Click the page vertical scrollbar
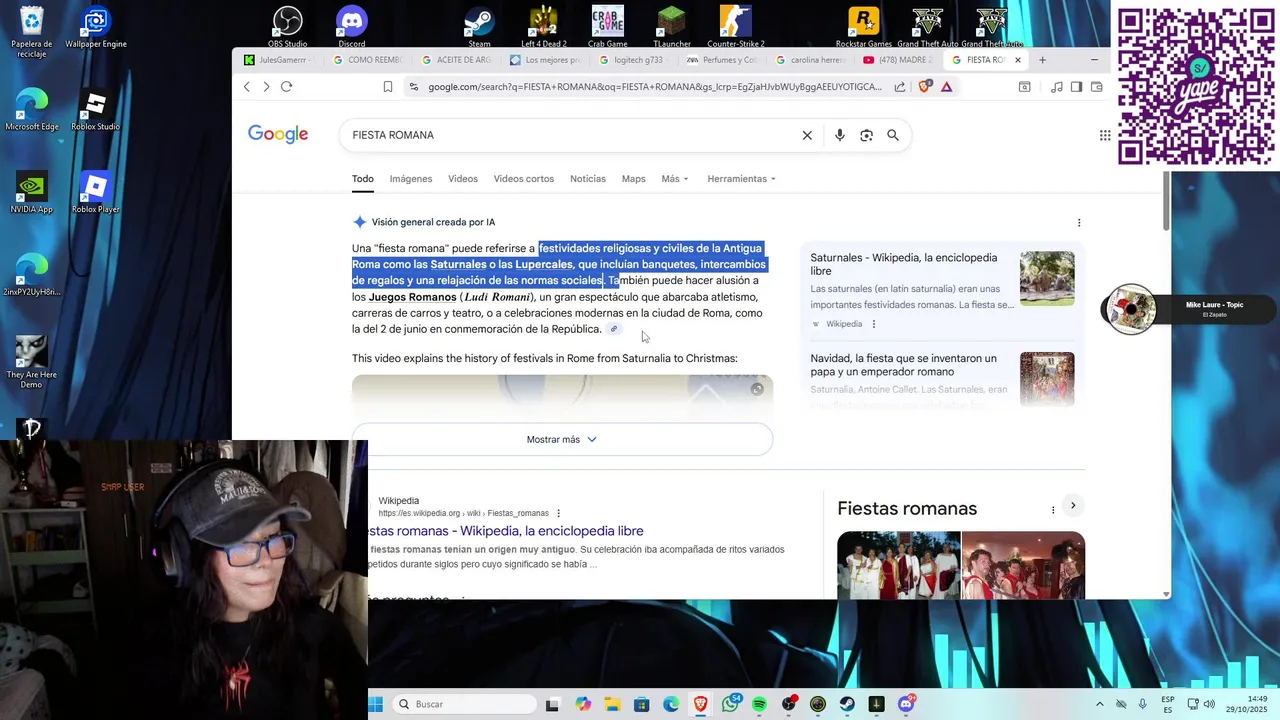The width and height of the screenshot is (1280, 720). tap(1166, 200)
